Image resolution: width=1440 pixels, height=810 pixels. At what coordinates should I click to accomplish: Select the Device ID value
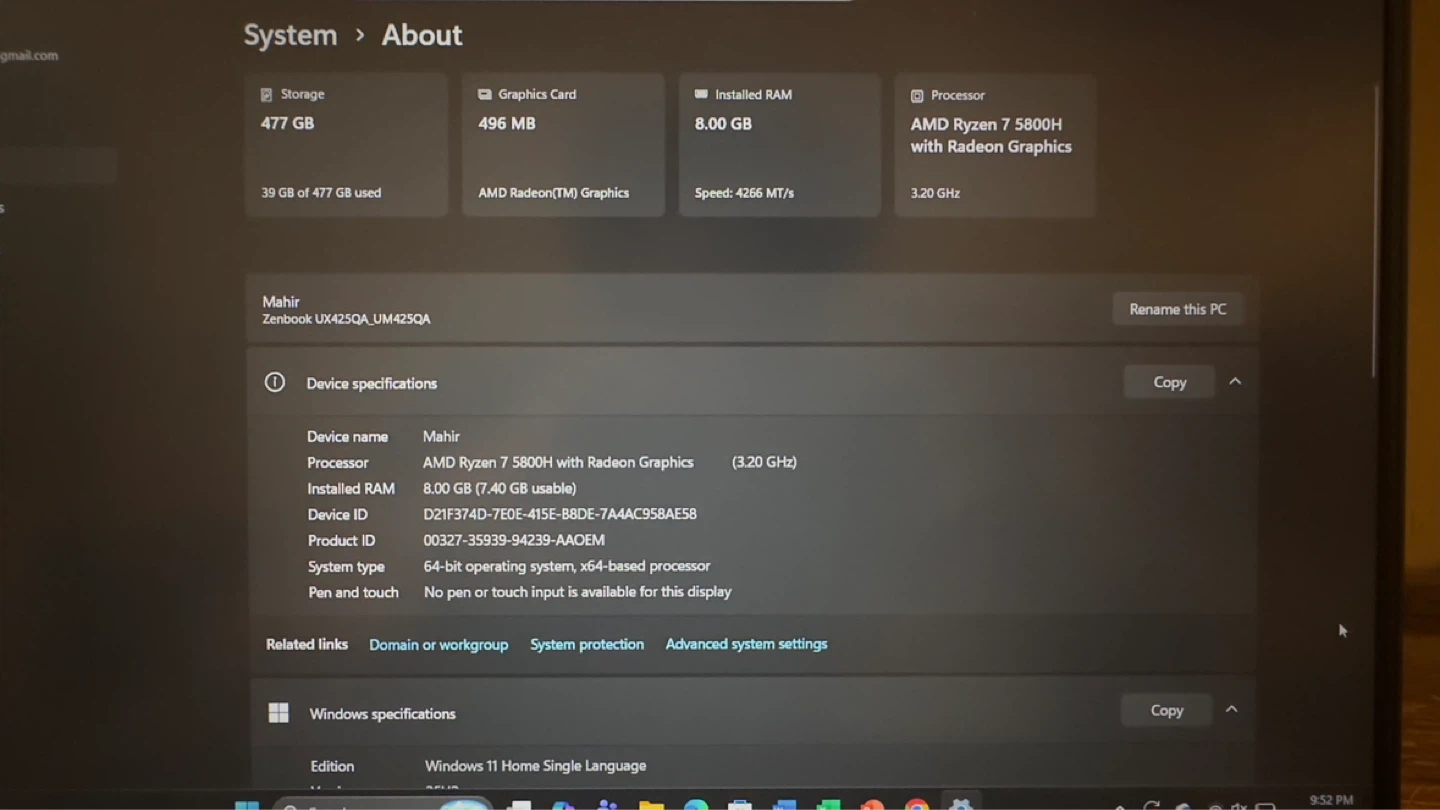click(x=560, y=514)
